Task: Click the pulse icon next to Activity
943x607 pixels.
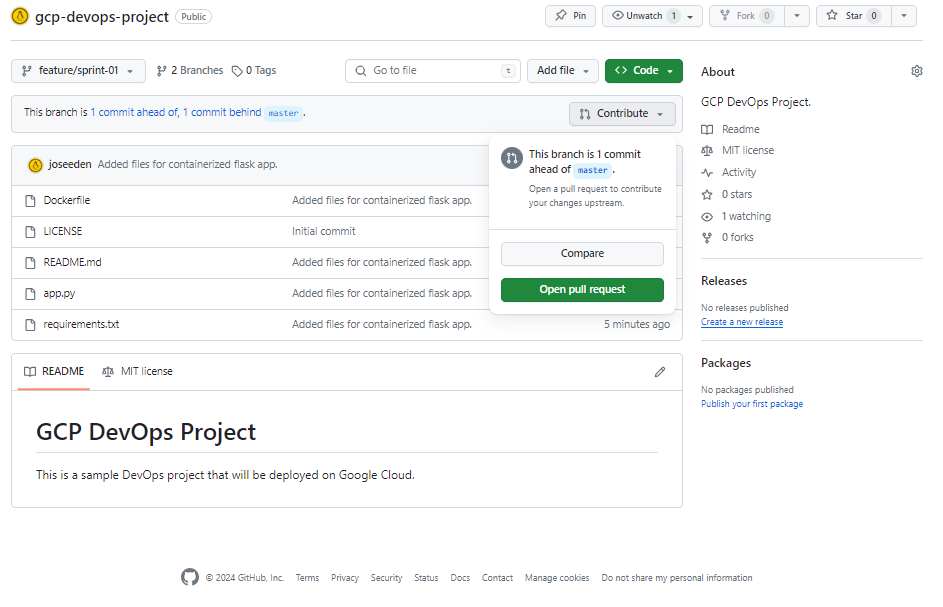Action: (707, 173)
